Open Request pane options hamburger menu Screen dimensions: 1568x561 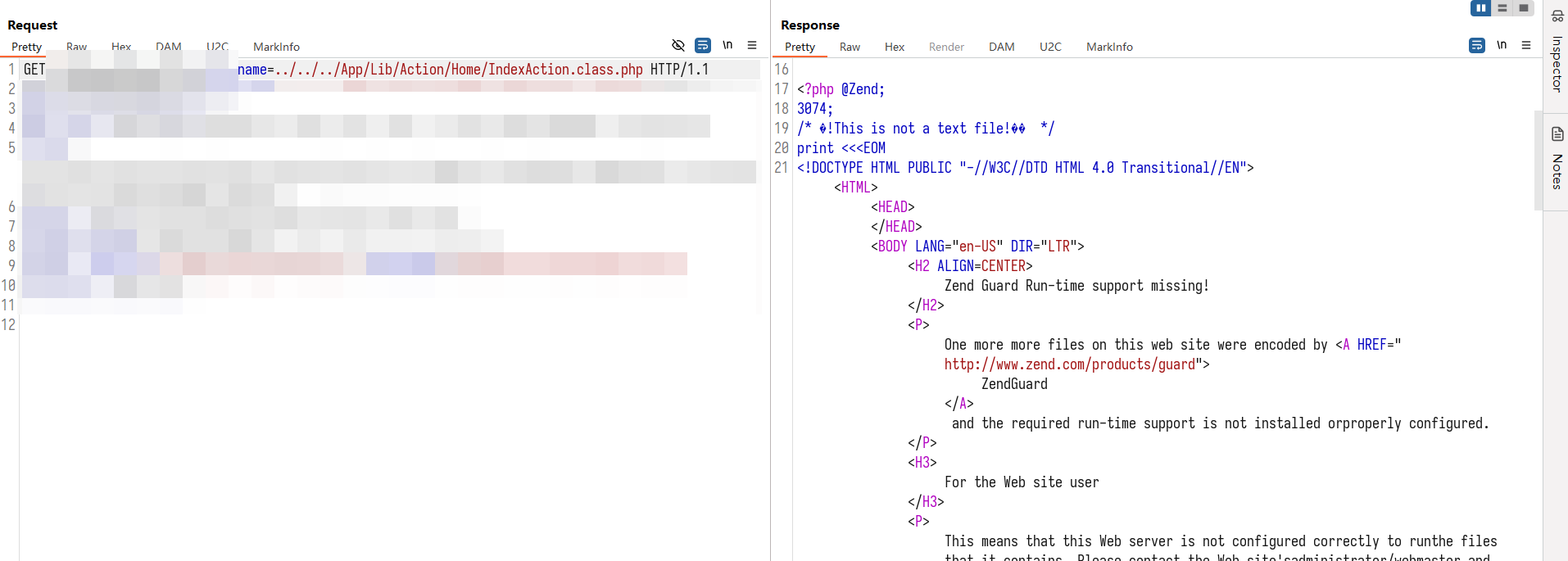tap(752, 45)
